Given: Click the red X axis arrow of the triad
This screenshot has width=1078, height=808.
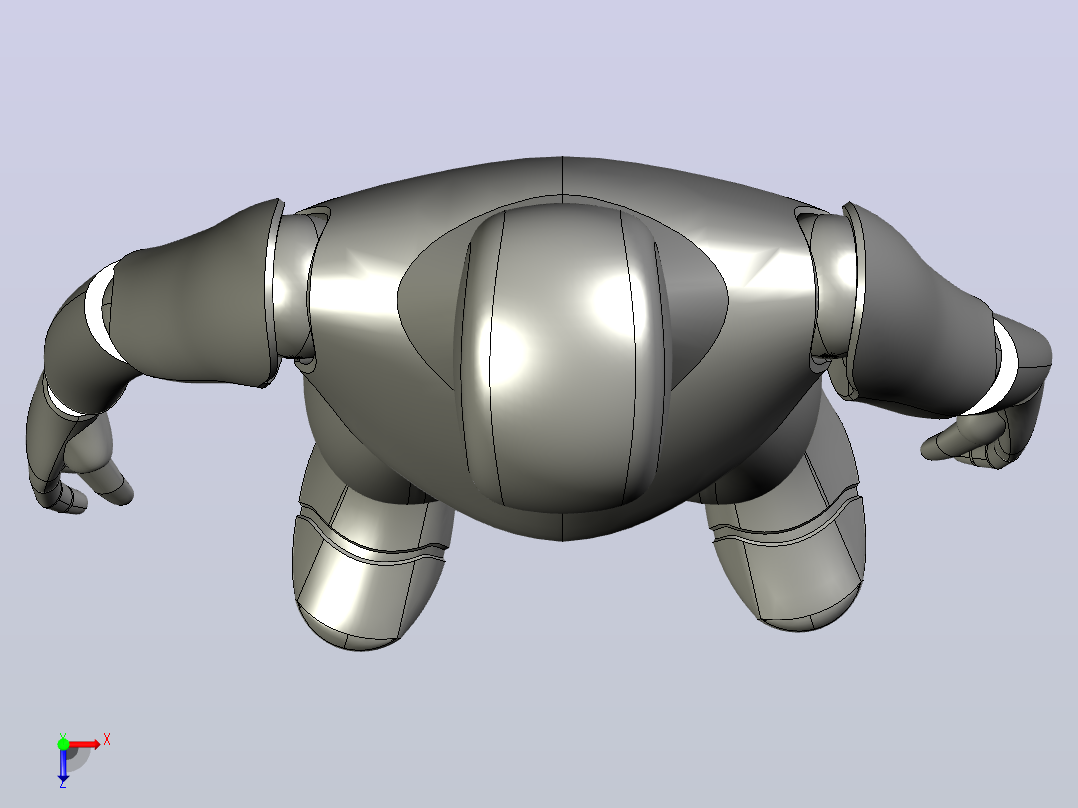Looking at the screenshot, I should click(84, 745).
